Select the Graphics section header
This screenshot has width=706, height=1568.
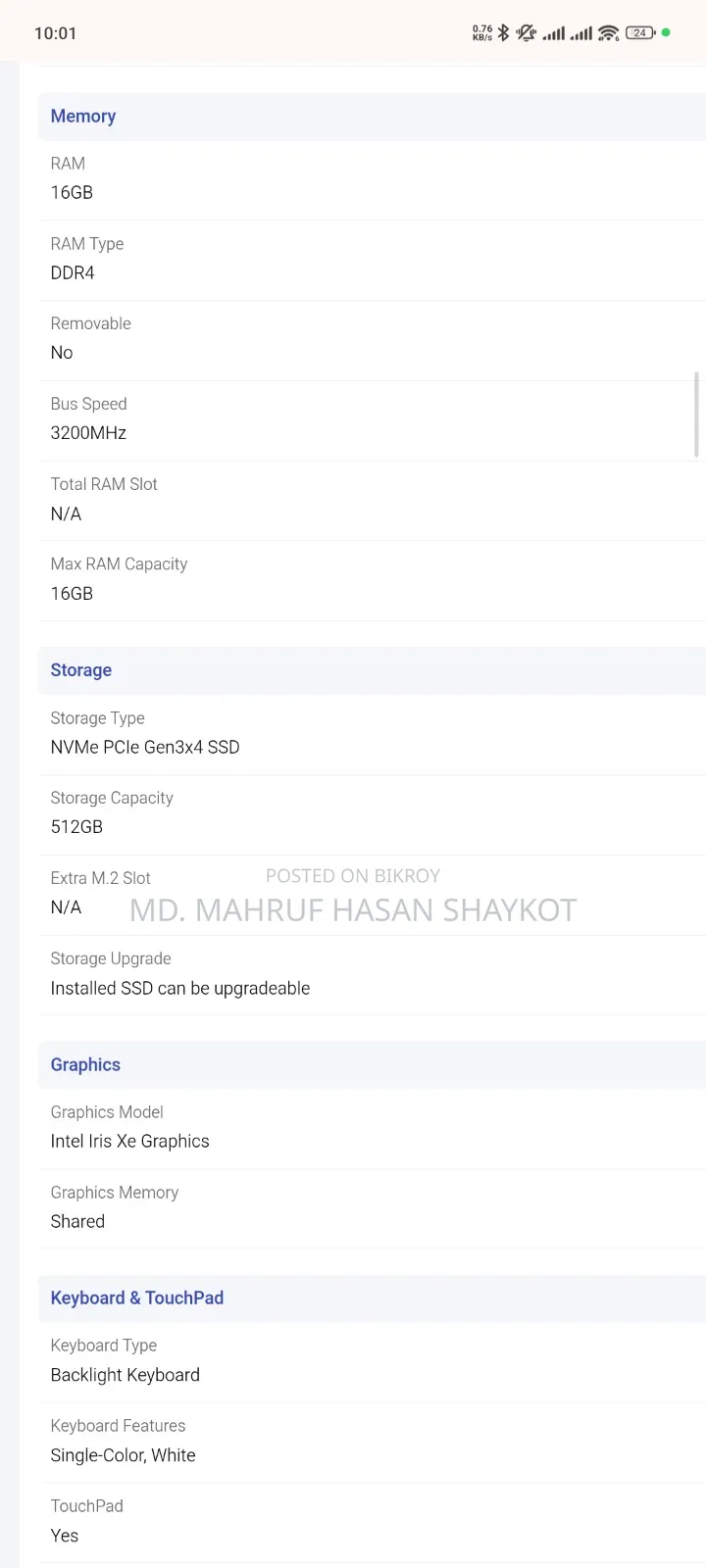[372, 1065]
